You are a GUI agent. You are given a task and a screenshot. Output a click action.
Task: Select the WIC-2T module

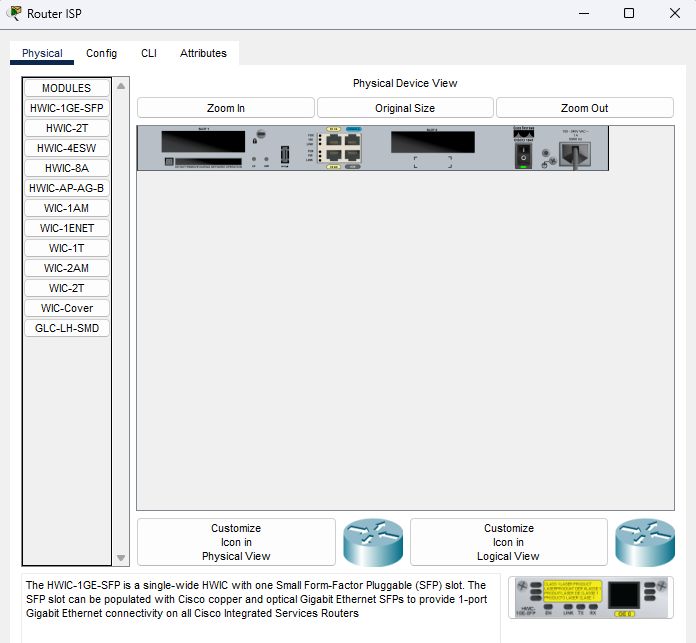tap(67, 288)
